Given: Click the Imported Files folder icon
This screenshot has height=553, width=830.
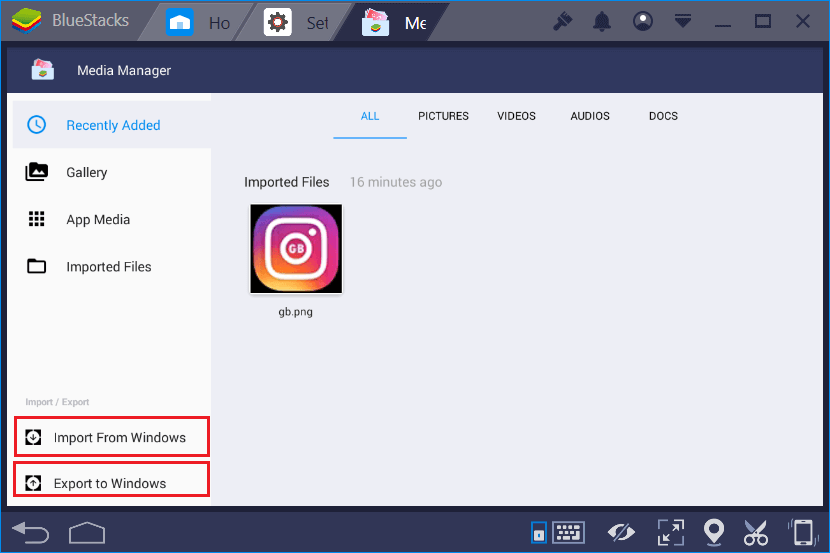Looking at the screenshot, I should point(37,266).
